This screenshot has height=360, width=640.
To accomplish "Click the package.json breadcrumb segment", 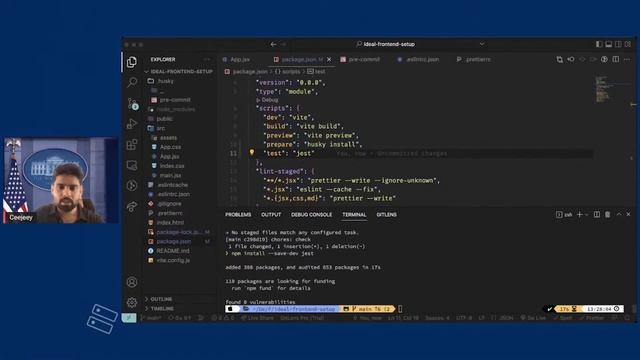I will [x=246, y=71].
